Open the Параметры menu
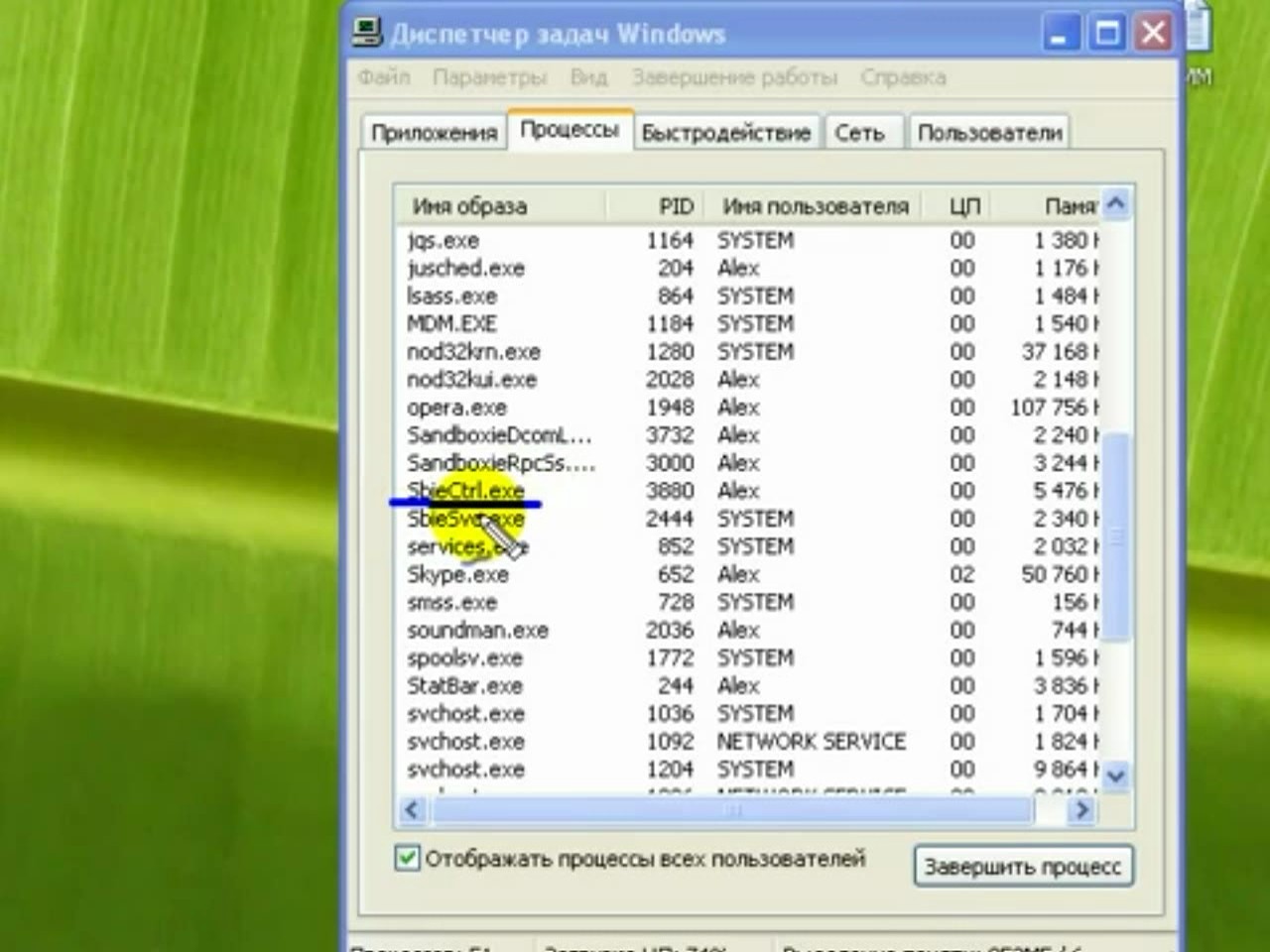 pyautogui.click(x=489, y=77)
